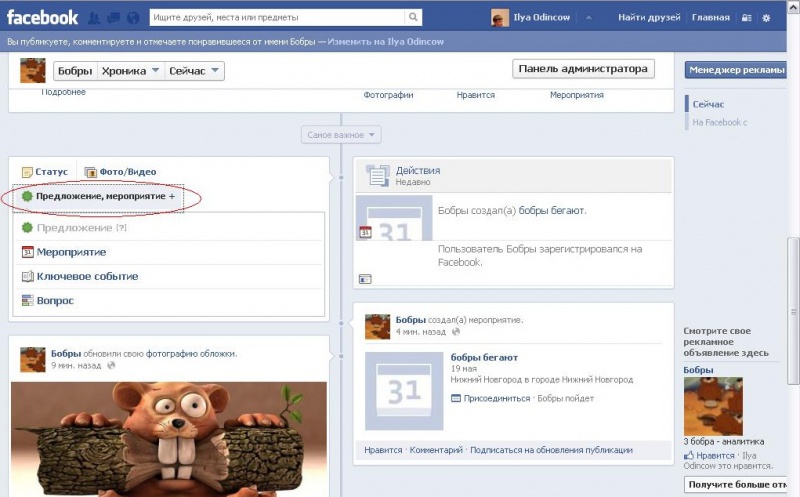Click Бобры avatar on cover photo update post
This screenshot has height=497, width=800.
33,360
